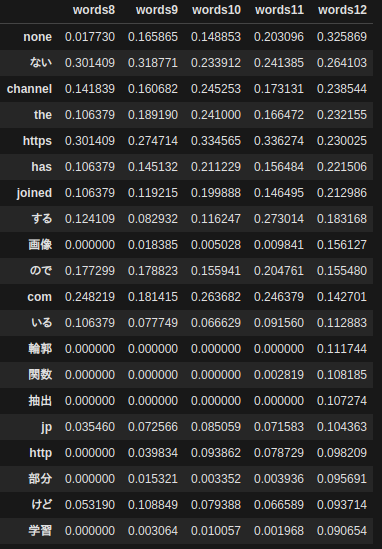Click value 0.221506 in has row
This screenshot has width=382, height=549.
click(x=342, y=167)
